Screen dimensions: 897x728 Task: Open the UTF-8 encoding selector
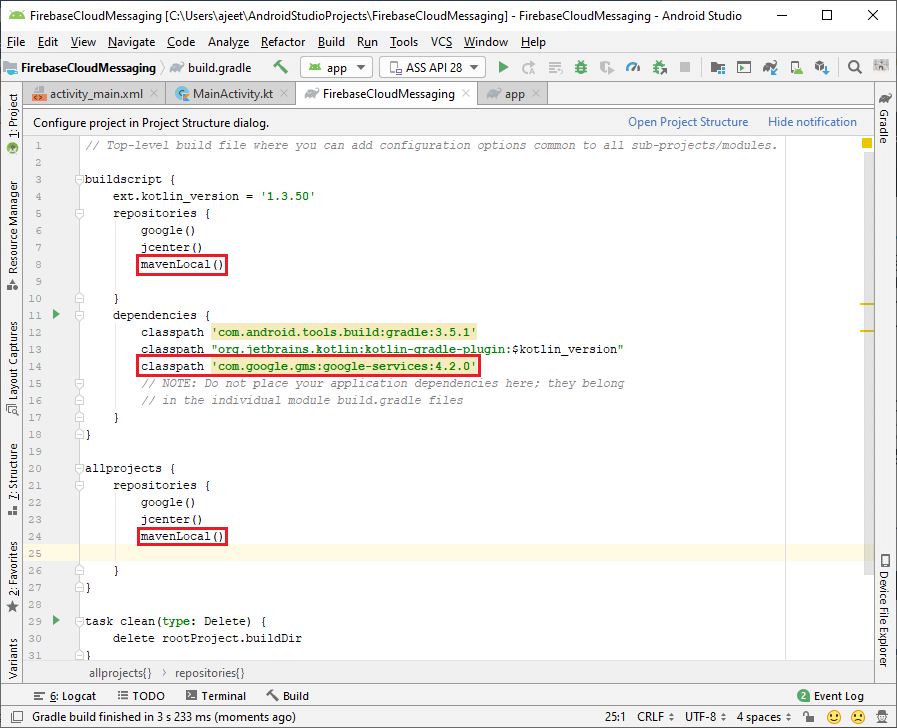click(x=705, y=717)
